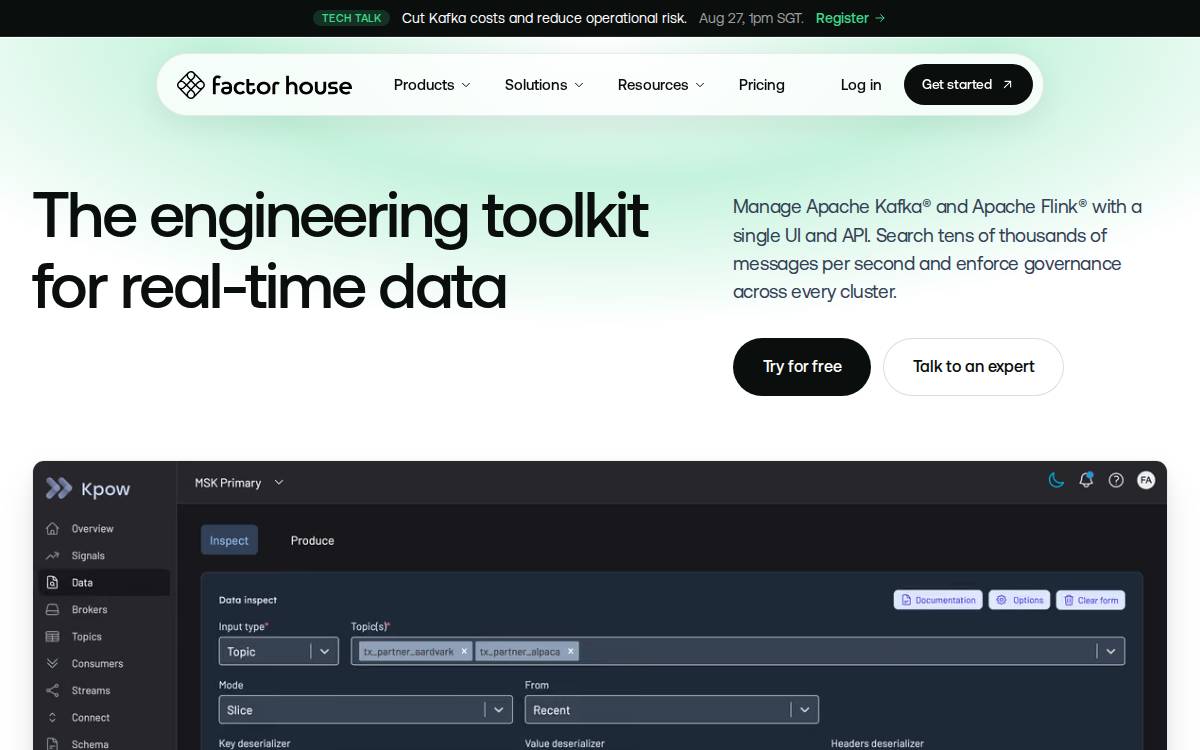Click the Kpow logo icon
Image resolution: width=1200 pixels, height=750 pixels.
(x=59, y=488)
